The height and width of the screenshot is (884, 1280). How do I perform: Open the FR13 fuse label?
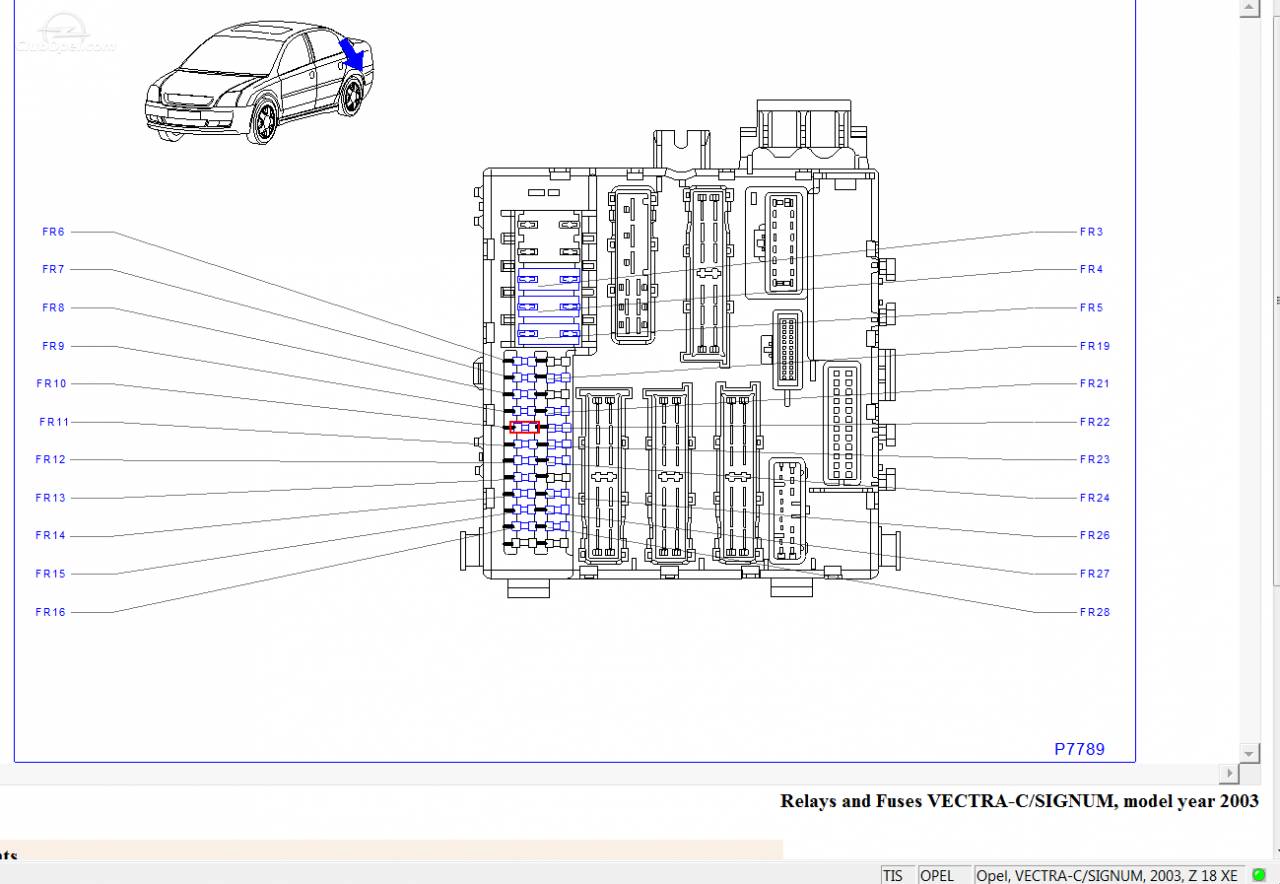(x=51, y=498)
